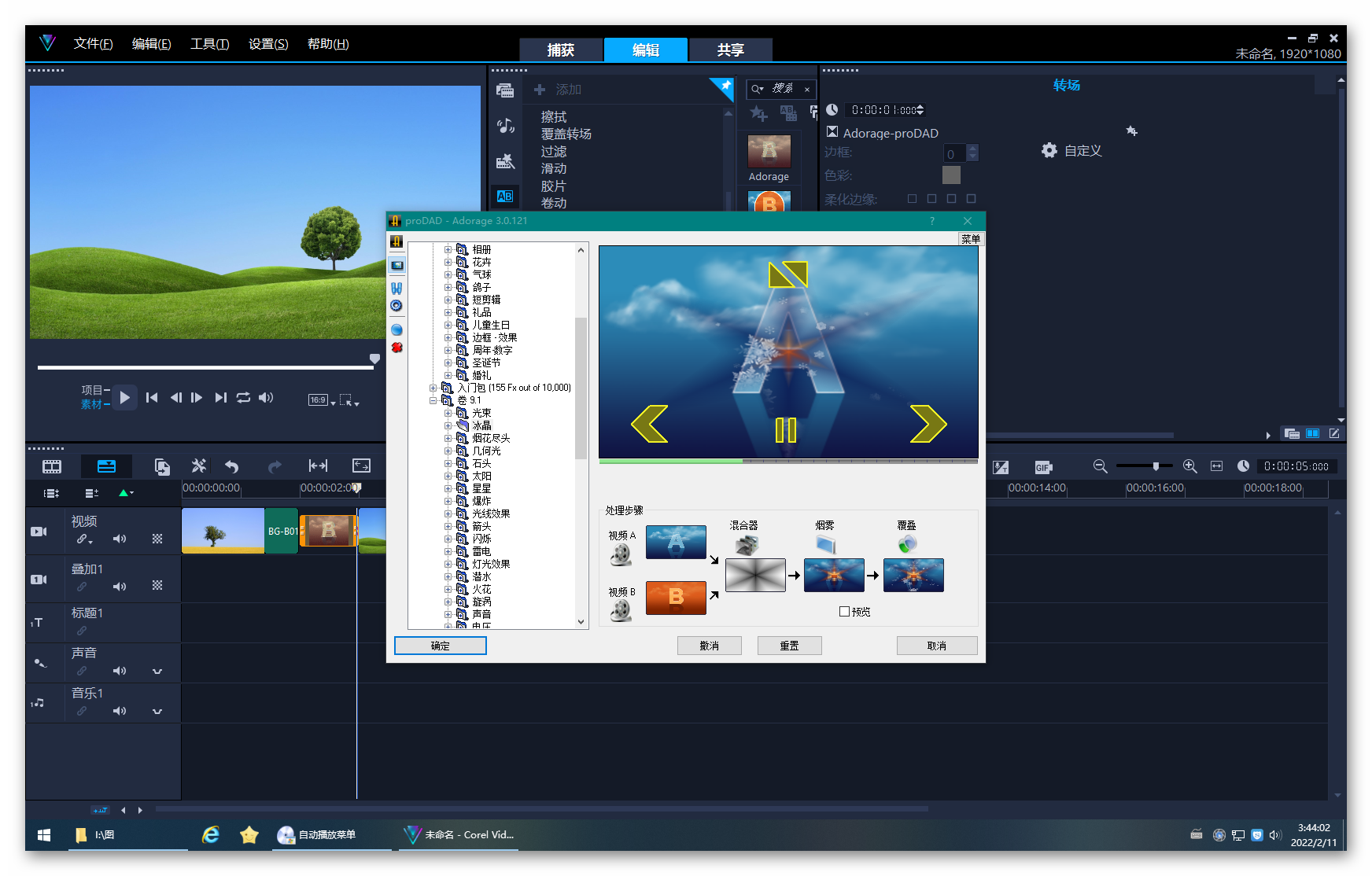Viewport: 1372px width, 876px height.
Task: Click the Adorage logo icon in dialog sidebar
Action: pos(396,241)
